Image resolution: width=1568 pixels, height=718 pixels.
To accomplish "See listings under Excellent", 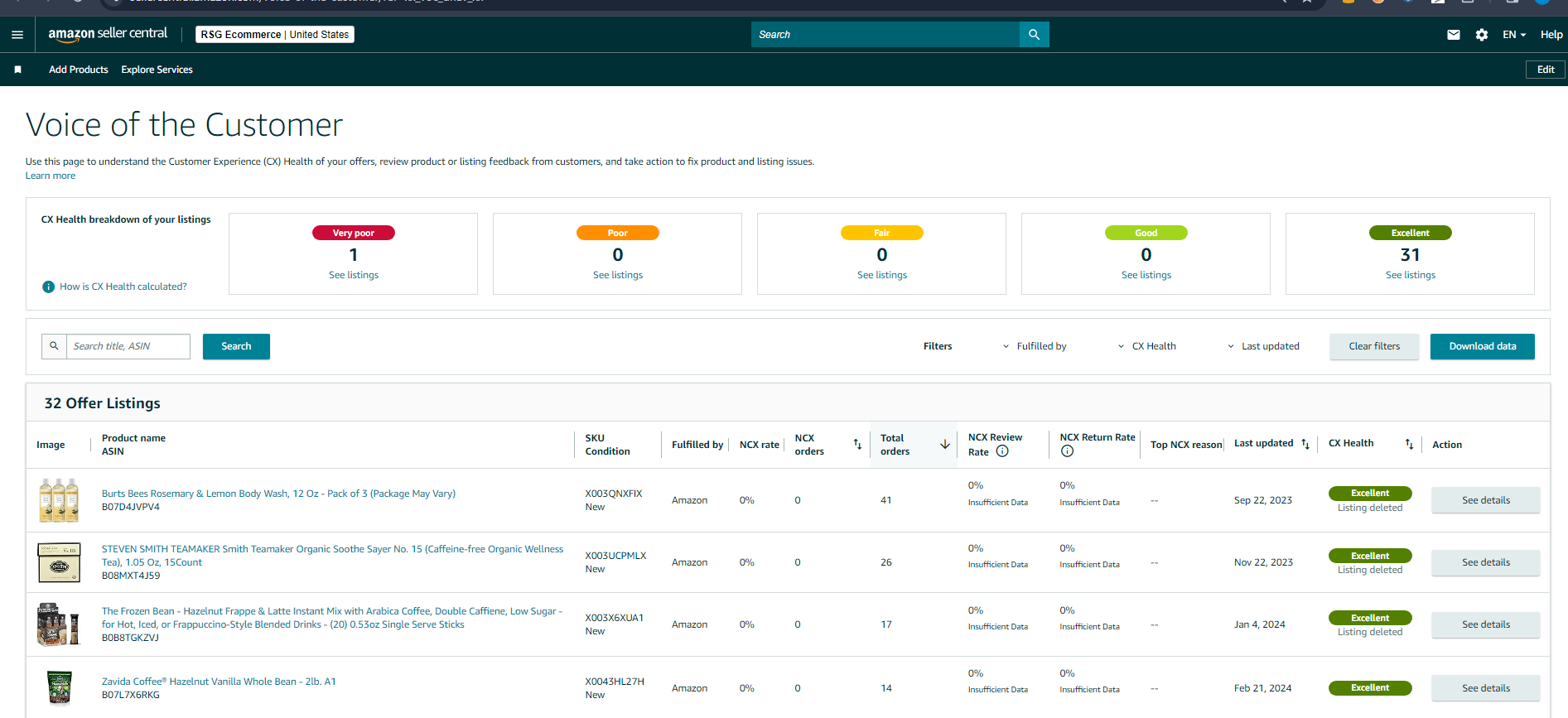I will (x=1411, y=275).
